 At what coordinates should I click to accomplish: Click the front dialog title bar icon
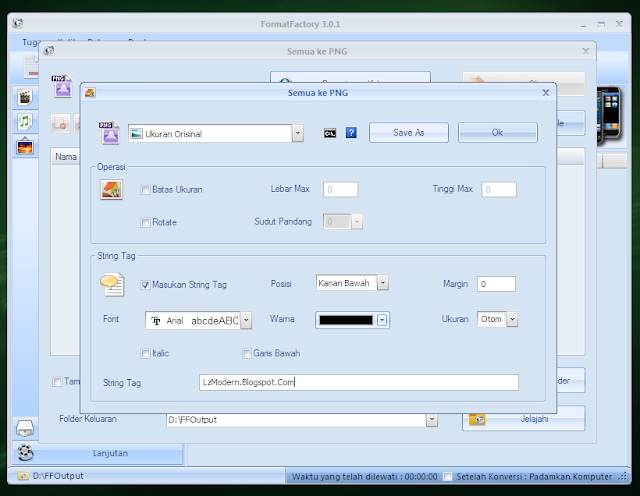[90, 93]
